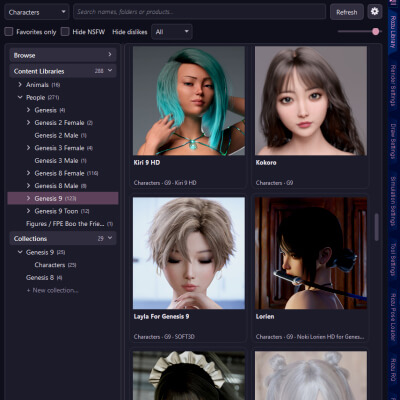Select the Kiri 9 HD thumbnail
The width and height of the screenshot is (400, 400).
coord(189,101)
